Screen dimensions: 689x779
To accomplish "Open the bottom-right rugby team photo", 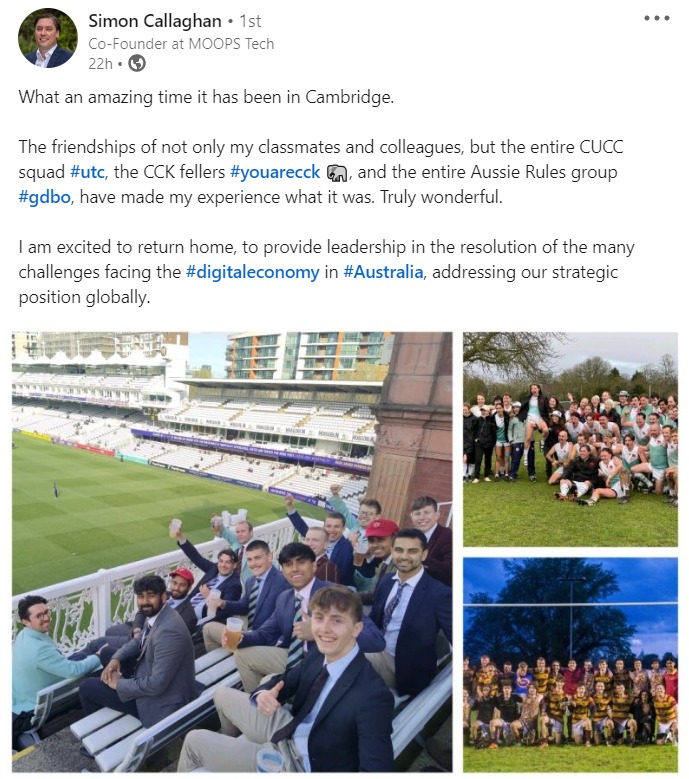I will [x=569, y=664].
